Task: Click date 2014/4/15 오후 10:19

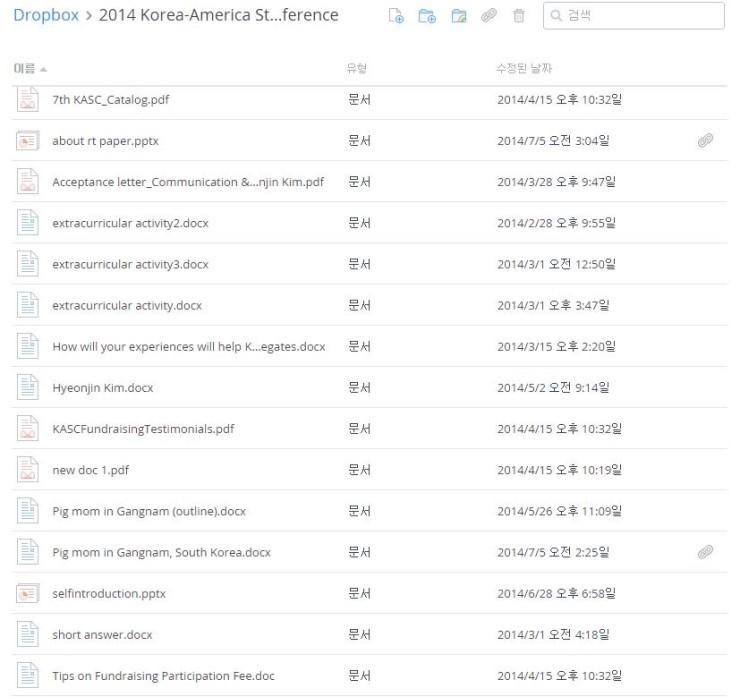Action: pos(559,470)
